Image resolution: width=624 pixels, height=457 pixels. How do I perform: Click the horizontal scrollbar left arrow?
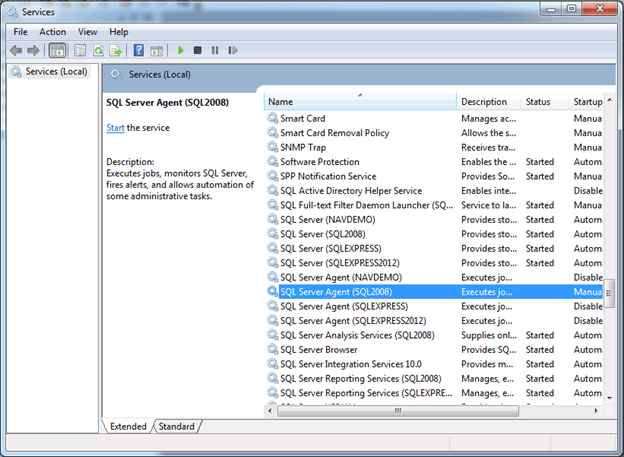pyautogui.click(x=270, y=410)
